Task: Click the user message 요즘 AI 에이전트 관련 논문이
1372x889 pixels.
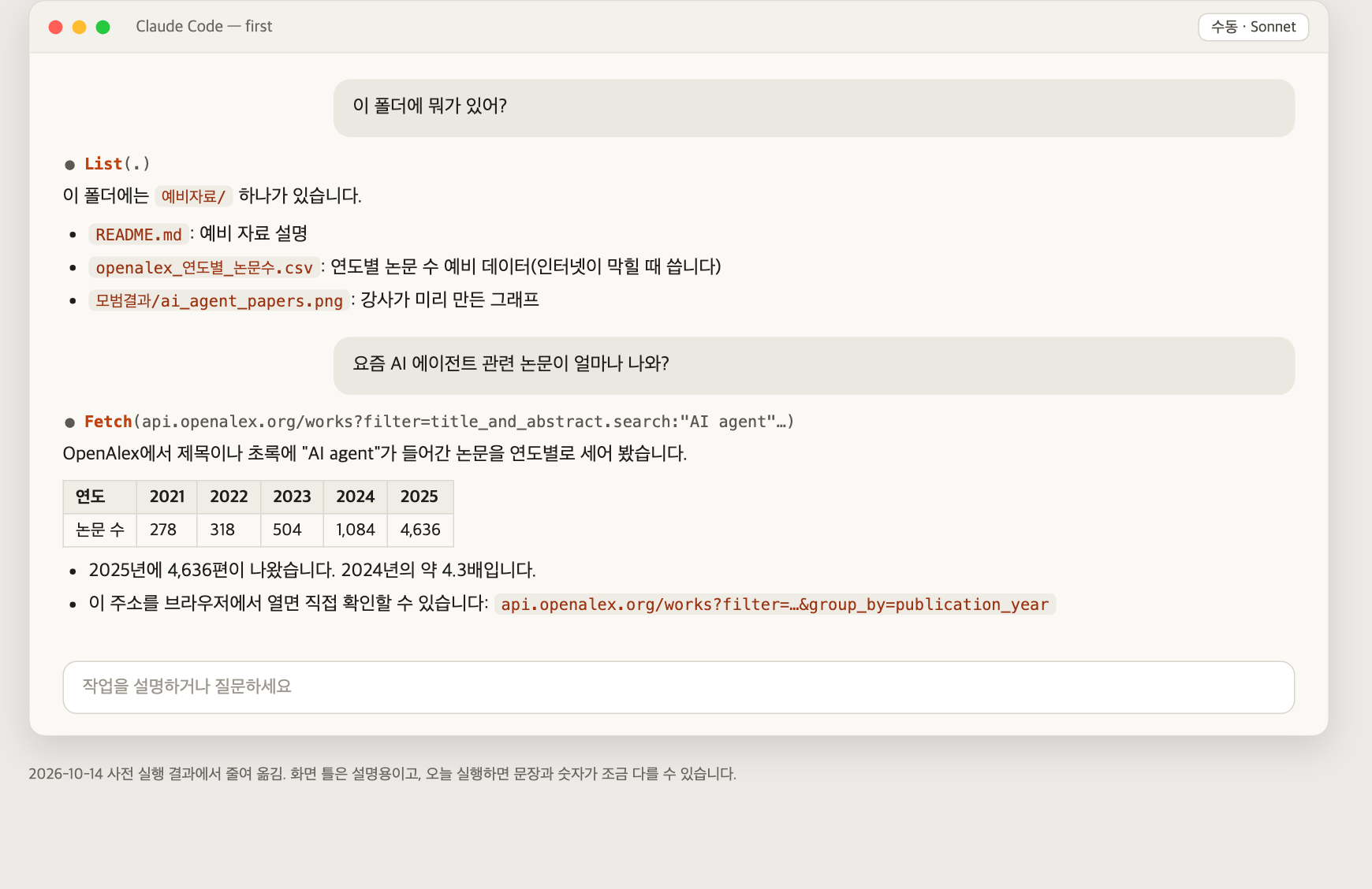Action: (814, 366)
